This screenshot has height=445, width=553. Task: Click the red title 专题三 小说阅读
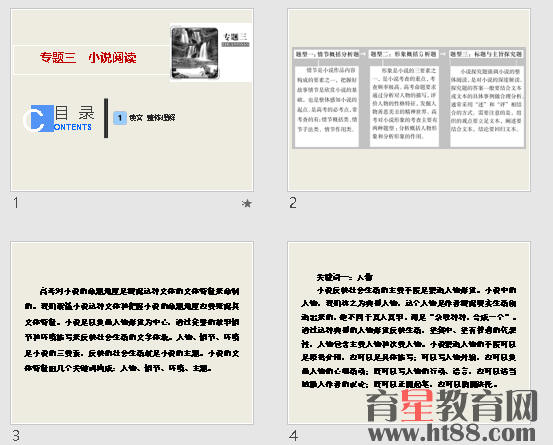[88, 57]
